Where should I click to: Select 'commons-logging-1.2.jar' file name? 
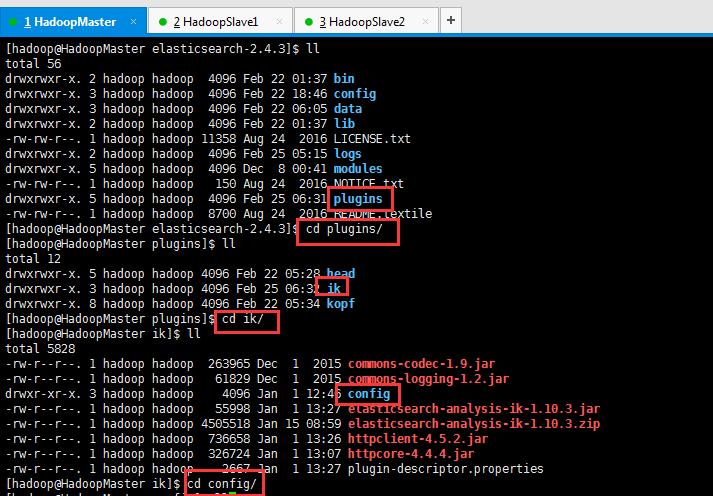point(428,379)
